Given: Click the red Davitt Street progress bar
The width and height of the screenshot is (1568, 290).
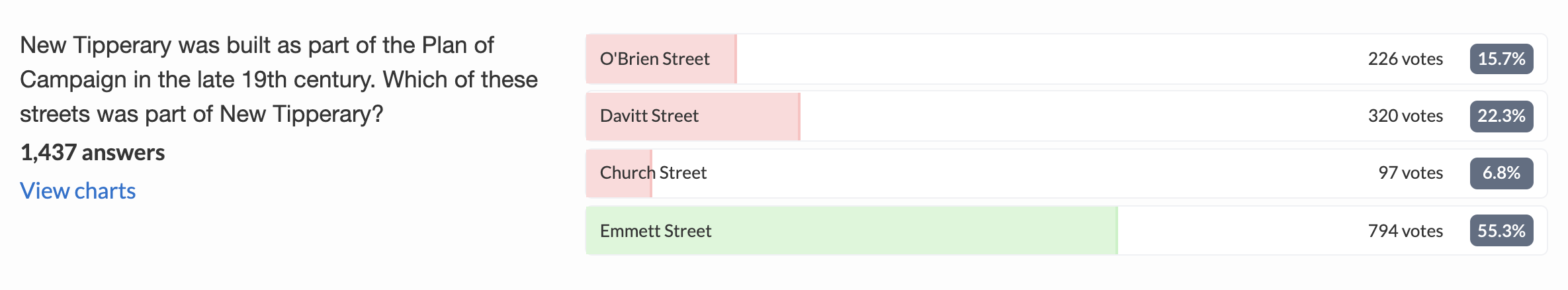Looking at the screenshot, I should coord(693,116).
